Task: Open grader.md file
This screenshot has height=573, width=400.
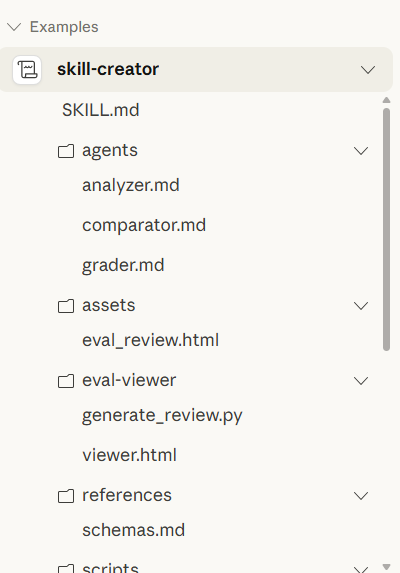Action: pyautogui.click(x=123, y=265)
